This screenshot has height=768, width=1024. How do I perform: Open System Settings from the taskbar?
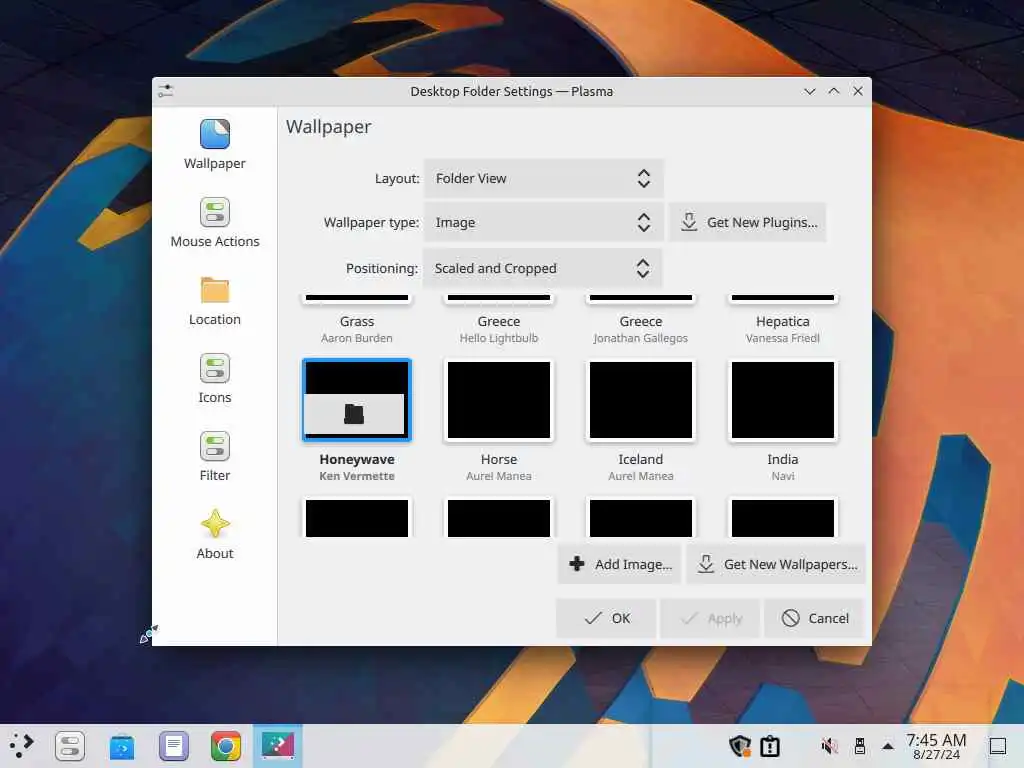[70, 746]
